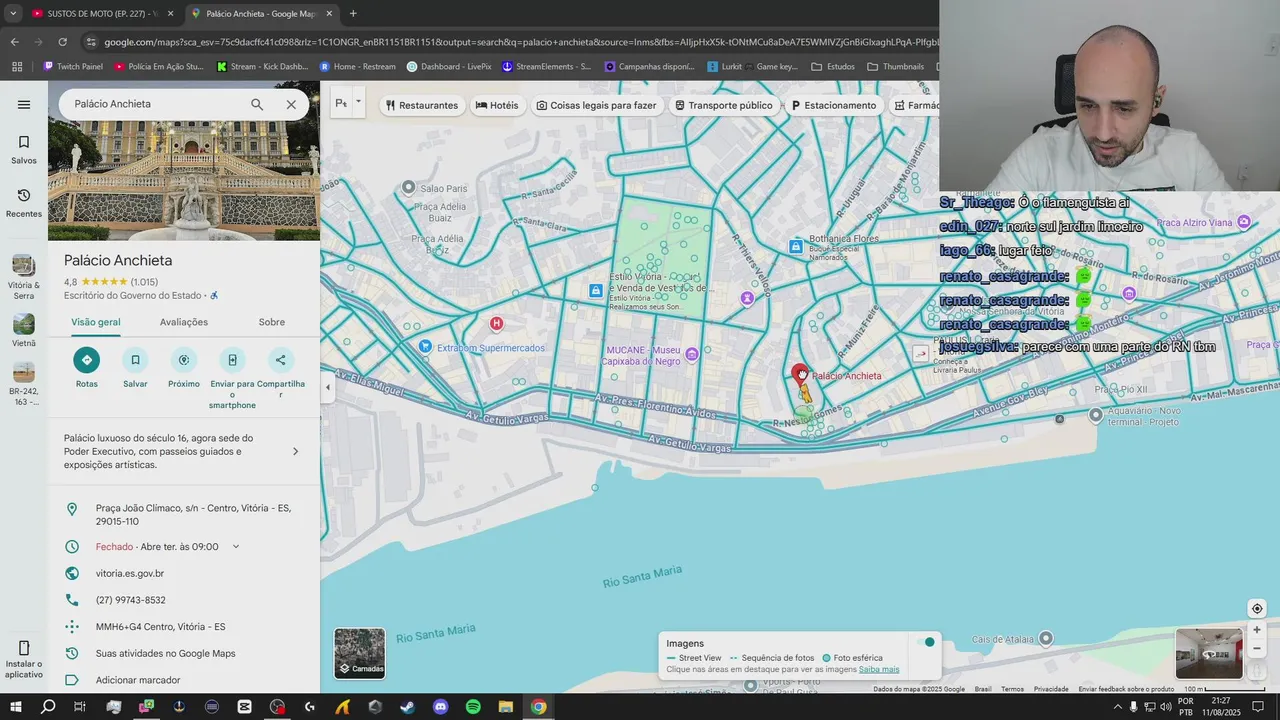Open the Windows Start menu
The image size is (1280, 720).
16,707
